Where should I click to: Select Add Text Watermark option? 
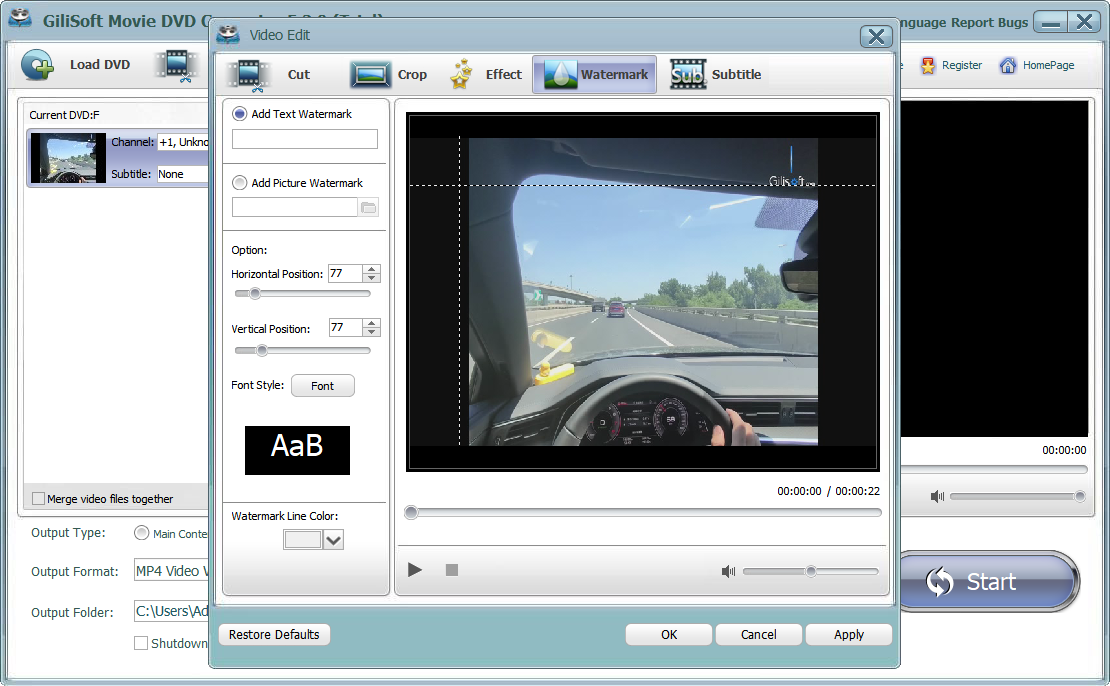(x=240, y=114)
